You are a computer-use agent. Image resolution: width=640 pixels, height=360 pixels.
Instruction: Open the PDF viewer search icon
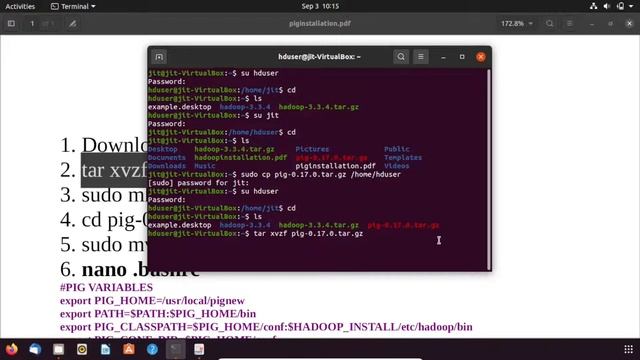[550, 24]
